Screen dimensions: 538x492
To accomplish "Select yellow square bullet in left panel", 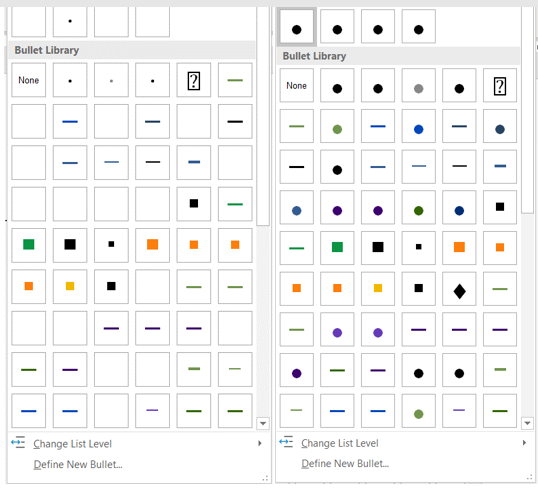I will click(70, 286).
